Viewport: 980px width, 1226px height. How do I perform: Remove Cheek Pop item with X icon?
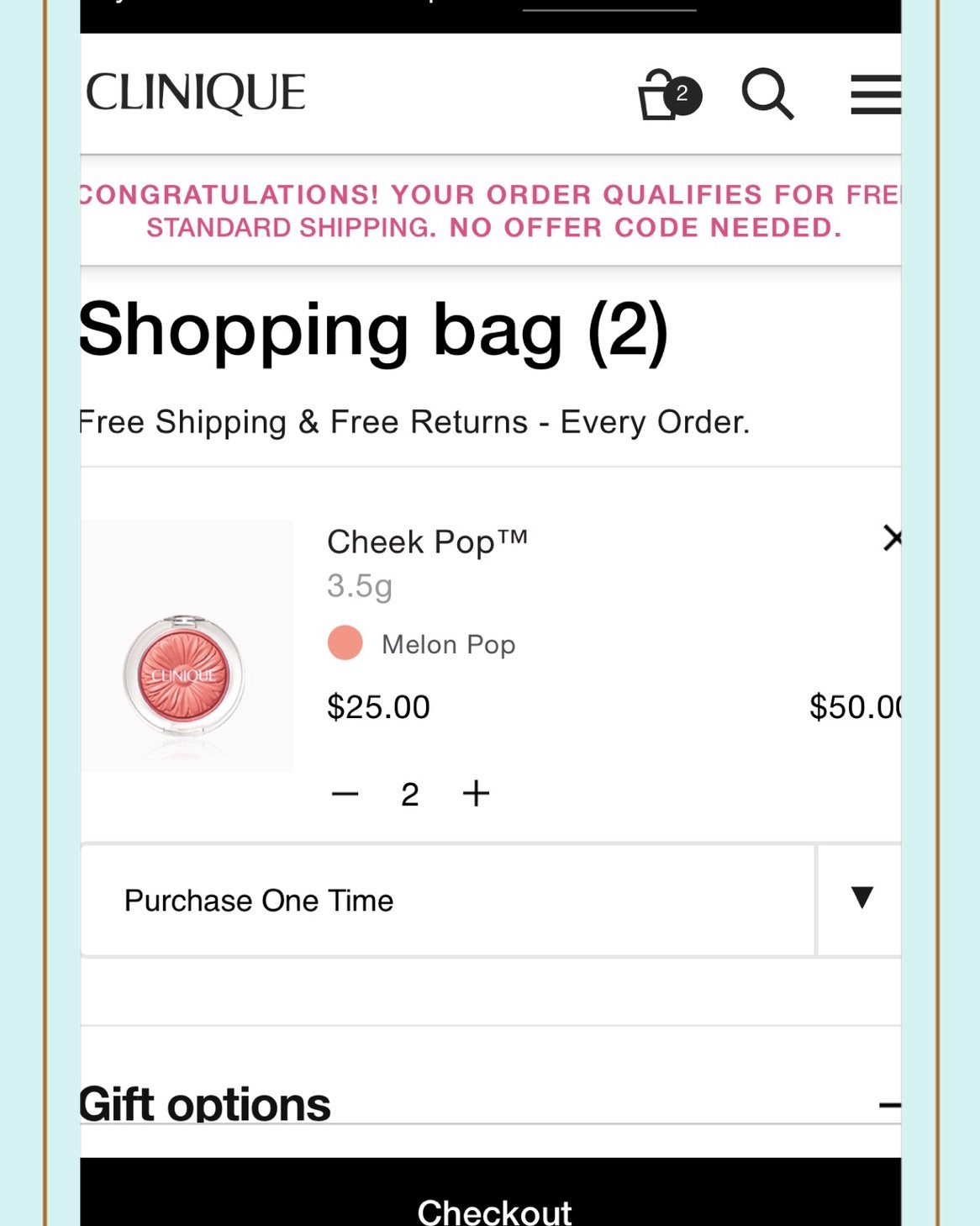click(892, 538)
